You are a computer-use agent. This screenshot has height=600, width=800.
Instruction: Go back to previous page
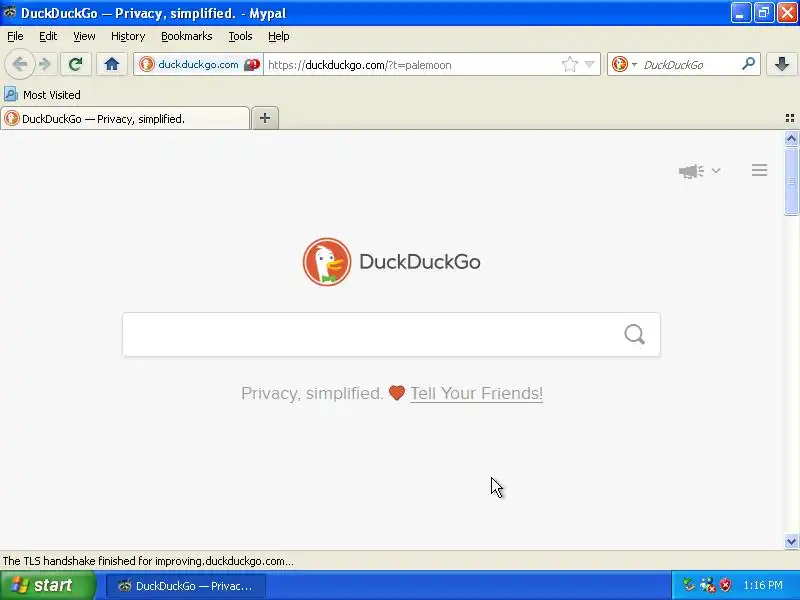coord(19,64)
